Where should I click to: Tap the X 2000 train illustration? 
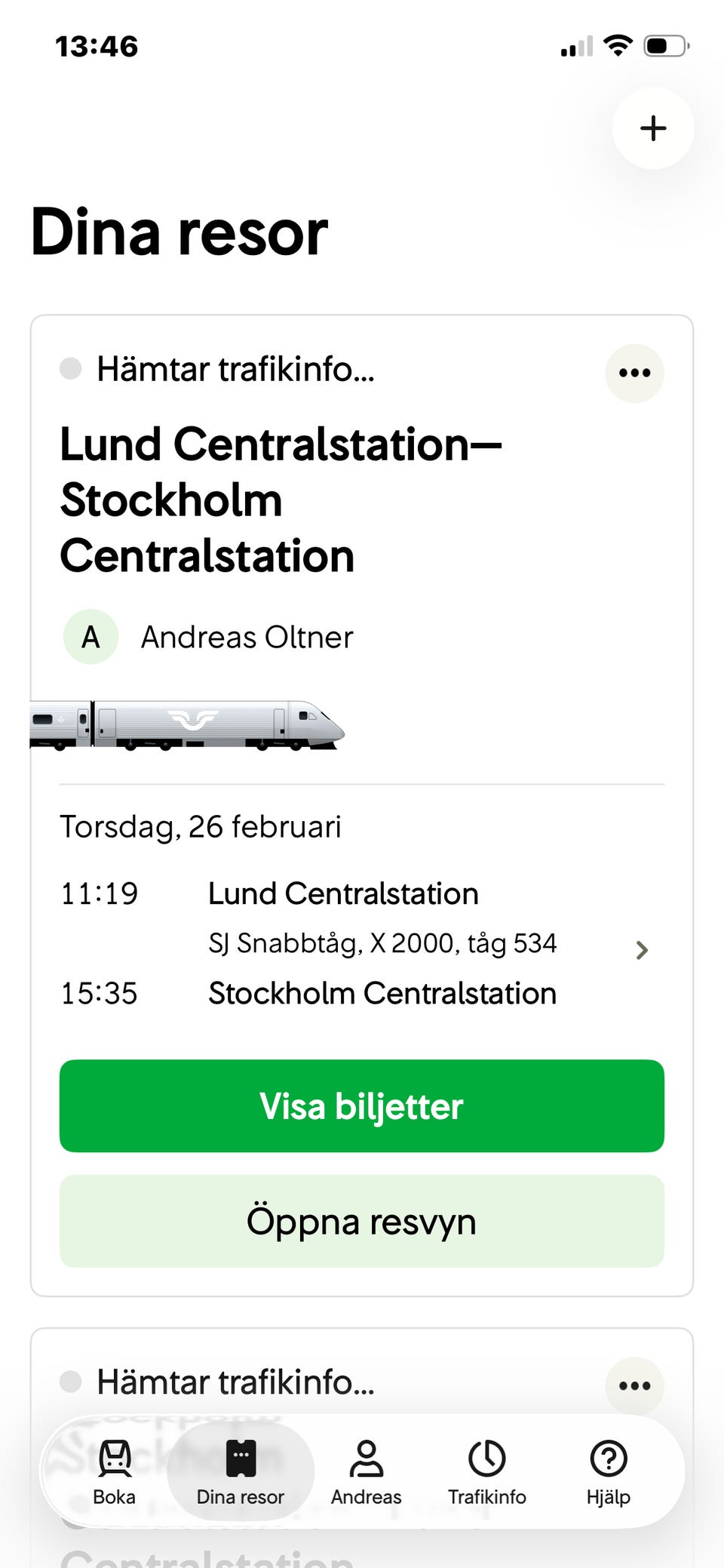pyautogui.click(x=187, y=725)
